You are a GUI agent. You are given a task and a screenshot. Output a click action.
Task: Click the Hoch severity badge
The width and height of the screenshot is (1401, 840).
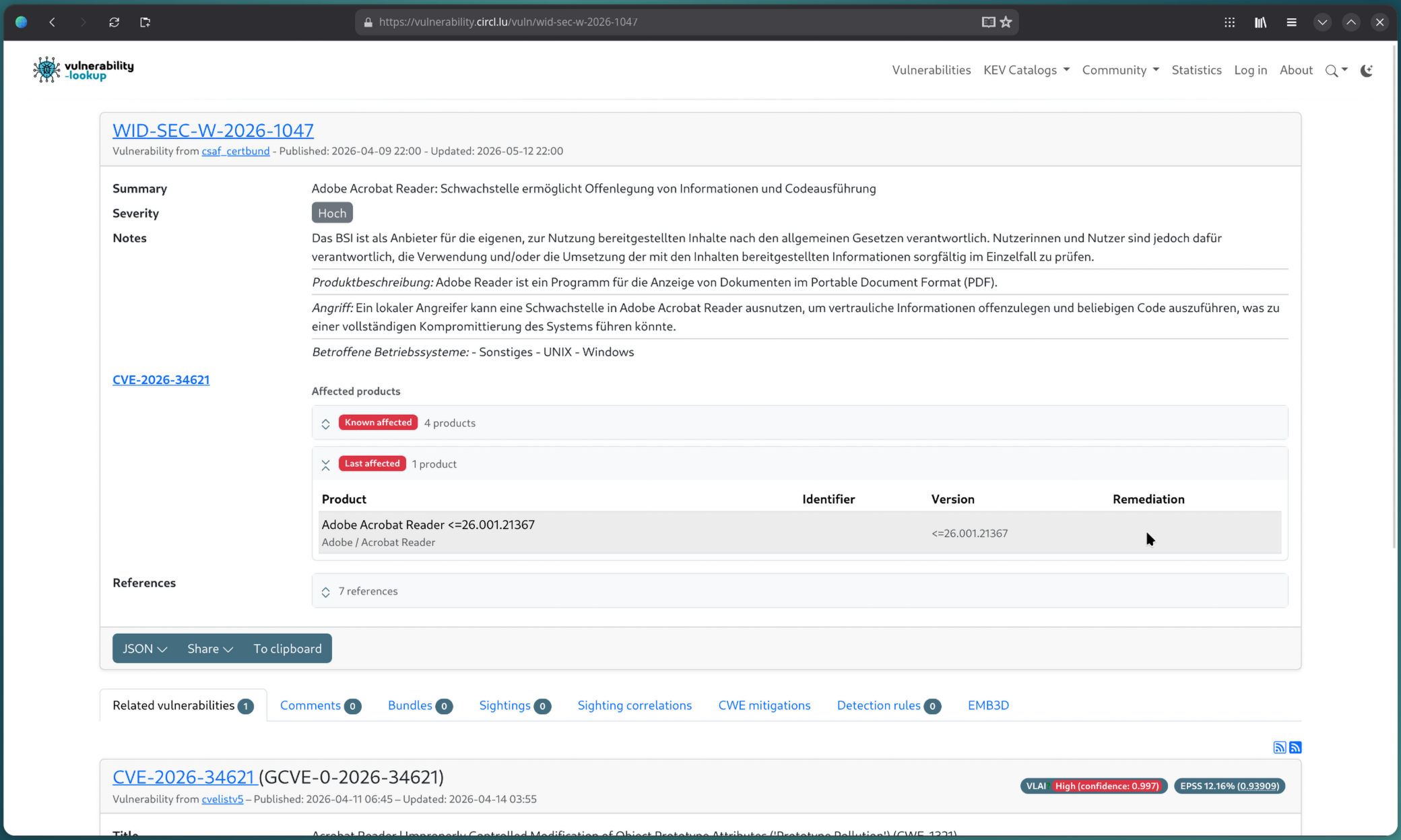(332, 213)
